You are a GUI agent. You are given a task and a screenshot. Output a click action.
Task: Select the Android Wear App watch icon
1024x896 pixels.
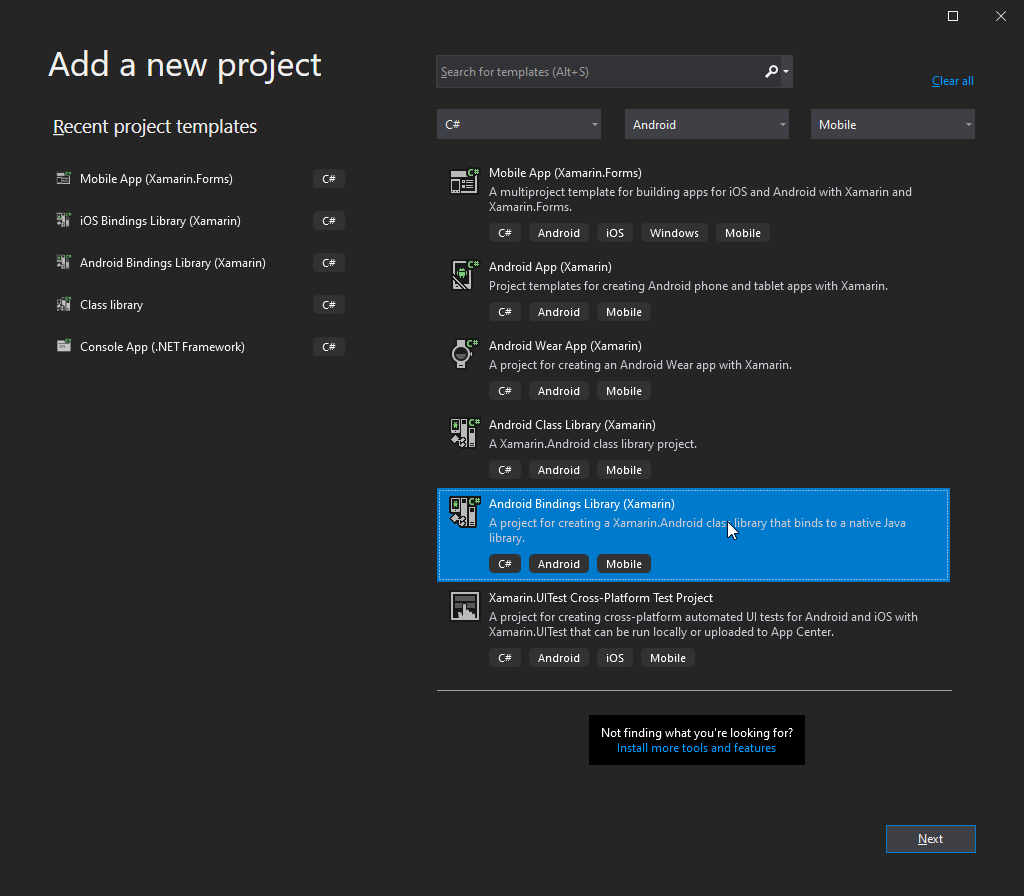tap(464, 354)
